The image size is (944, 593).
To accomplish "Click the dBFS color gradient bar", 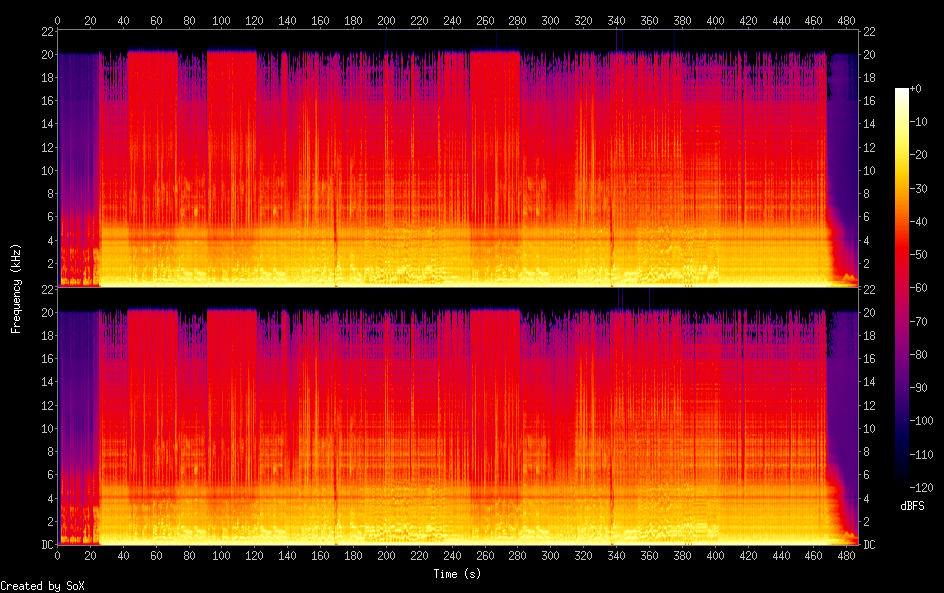I will (902, 287).
